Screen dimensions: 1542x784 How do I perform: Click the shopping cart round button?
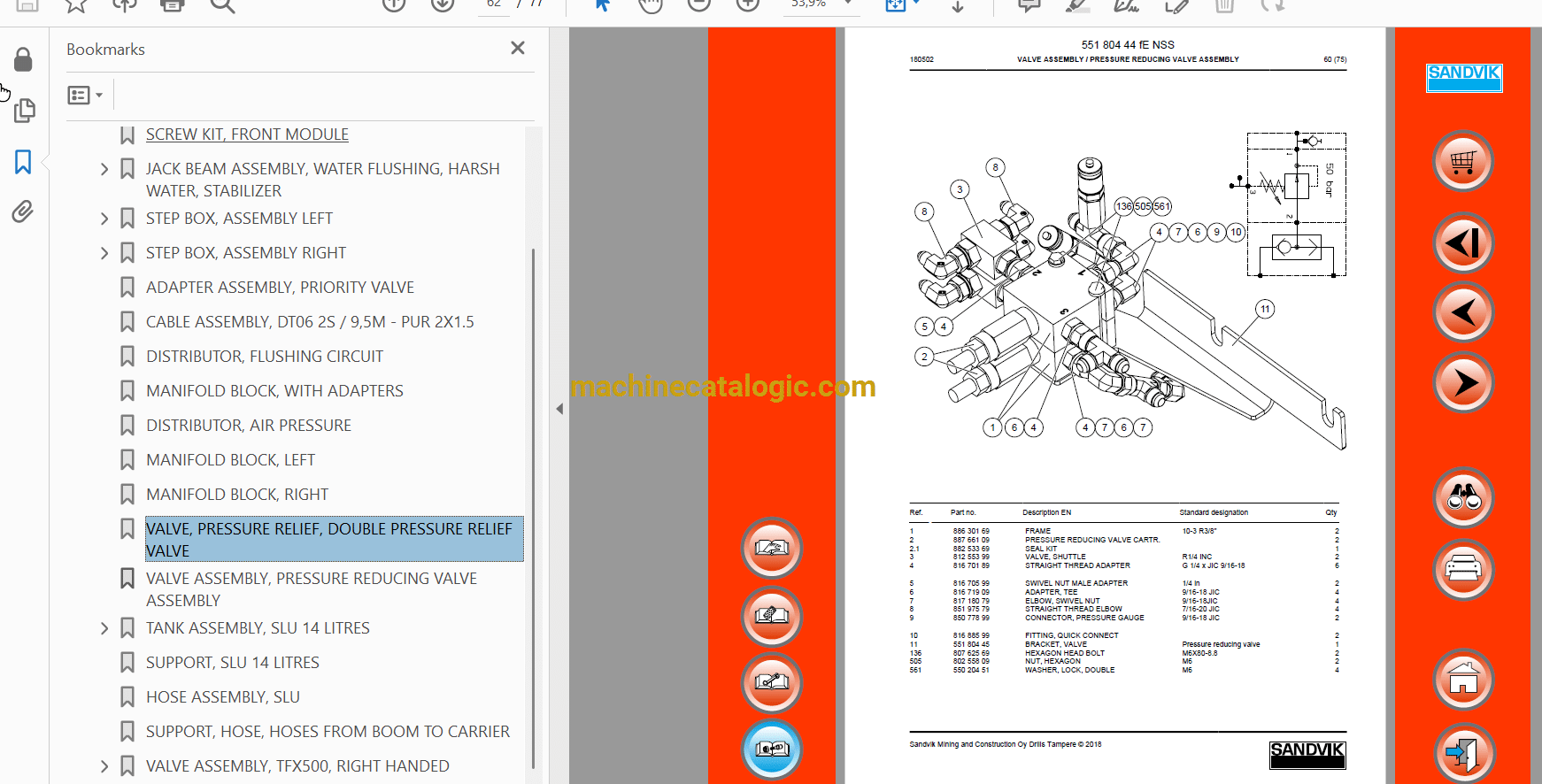click(1463, 162)
